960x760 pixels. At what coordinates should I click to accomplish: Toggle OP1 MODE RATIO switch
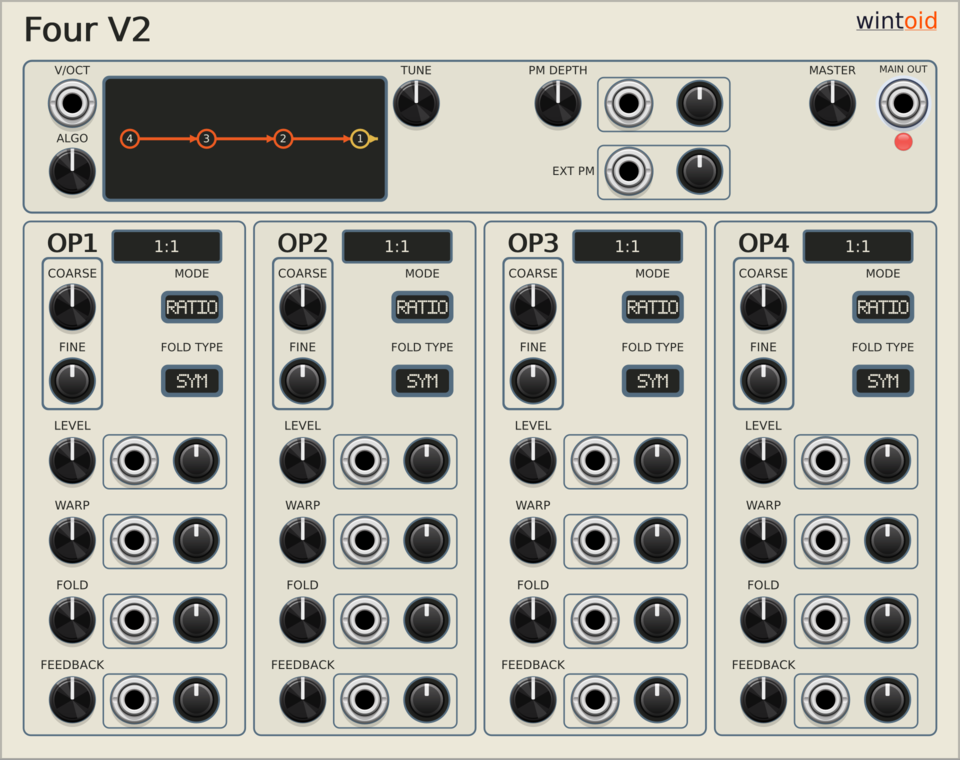point(192,307)
